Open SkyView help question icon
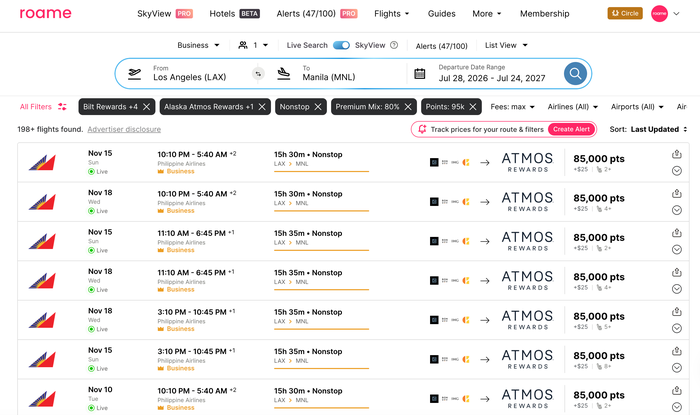 point(394,45)
